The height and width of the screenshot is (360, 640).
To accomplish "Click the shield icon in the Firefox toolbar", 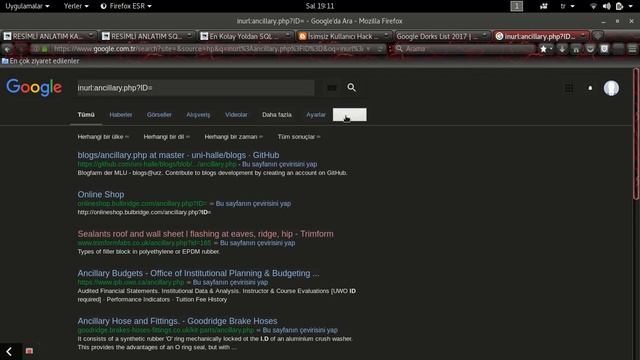I will [604, 49].
